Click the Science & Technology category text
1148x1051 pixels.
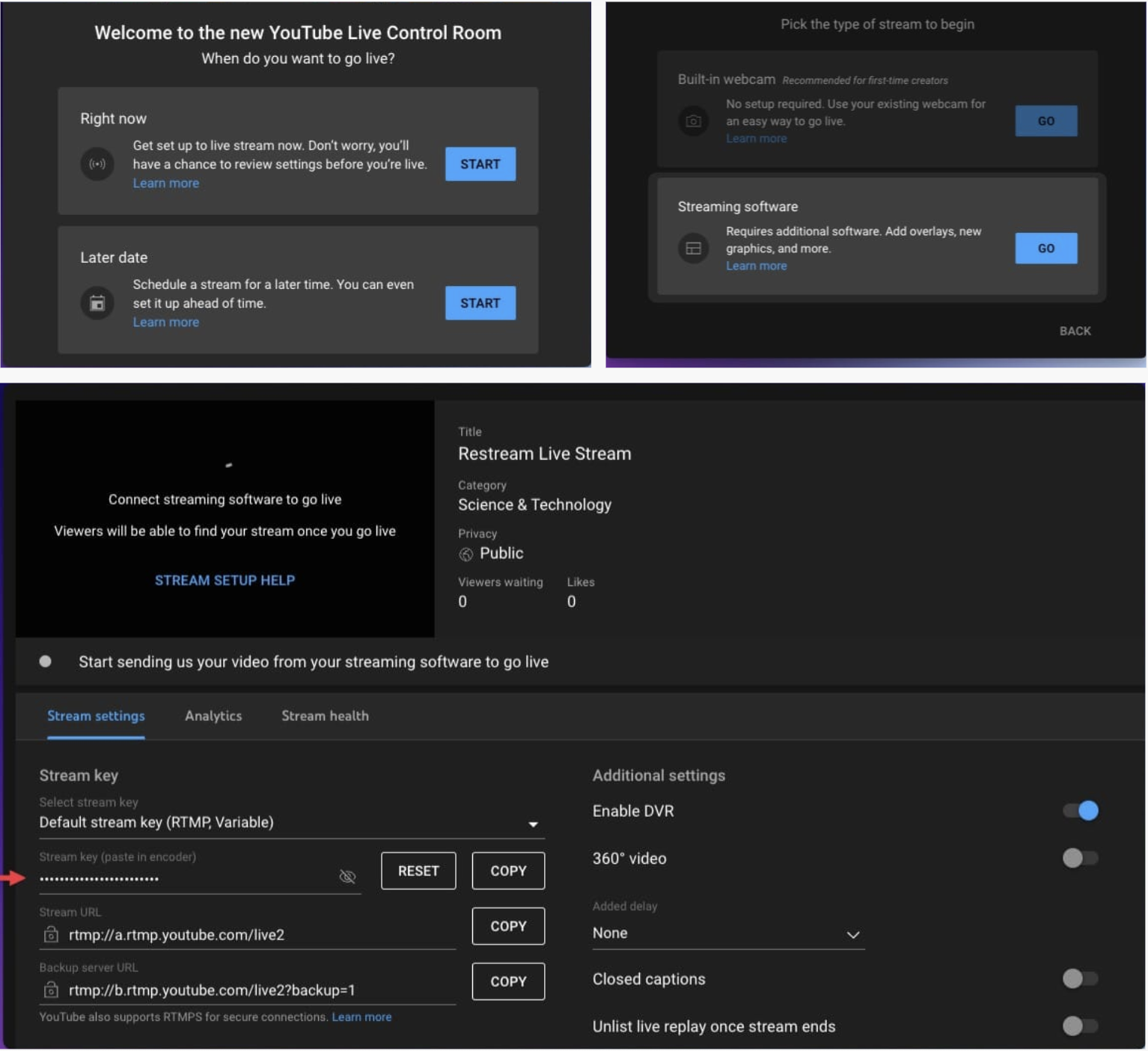tap(534, 505)
